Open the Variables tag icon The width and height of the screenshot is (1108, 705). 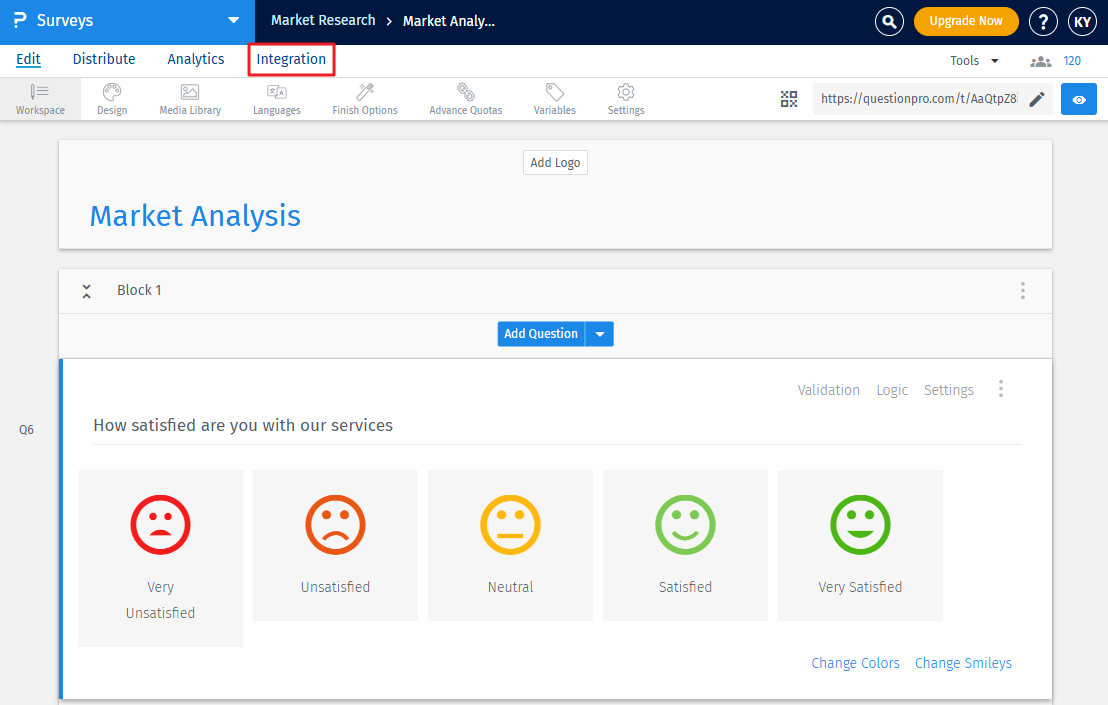coord(554,99)
